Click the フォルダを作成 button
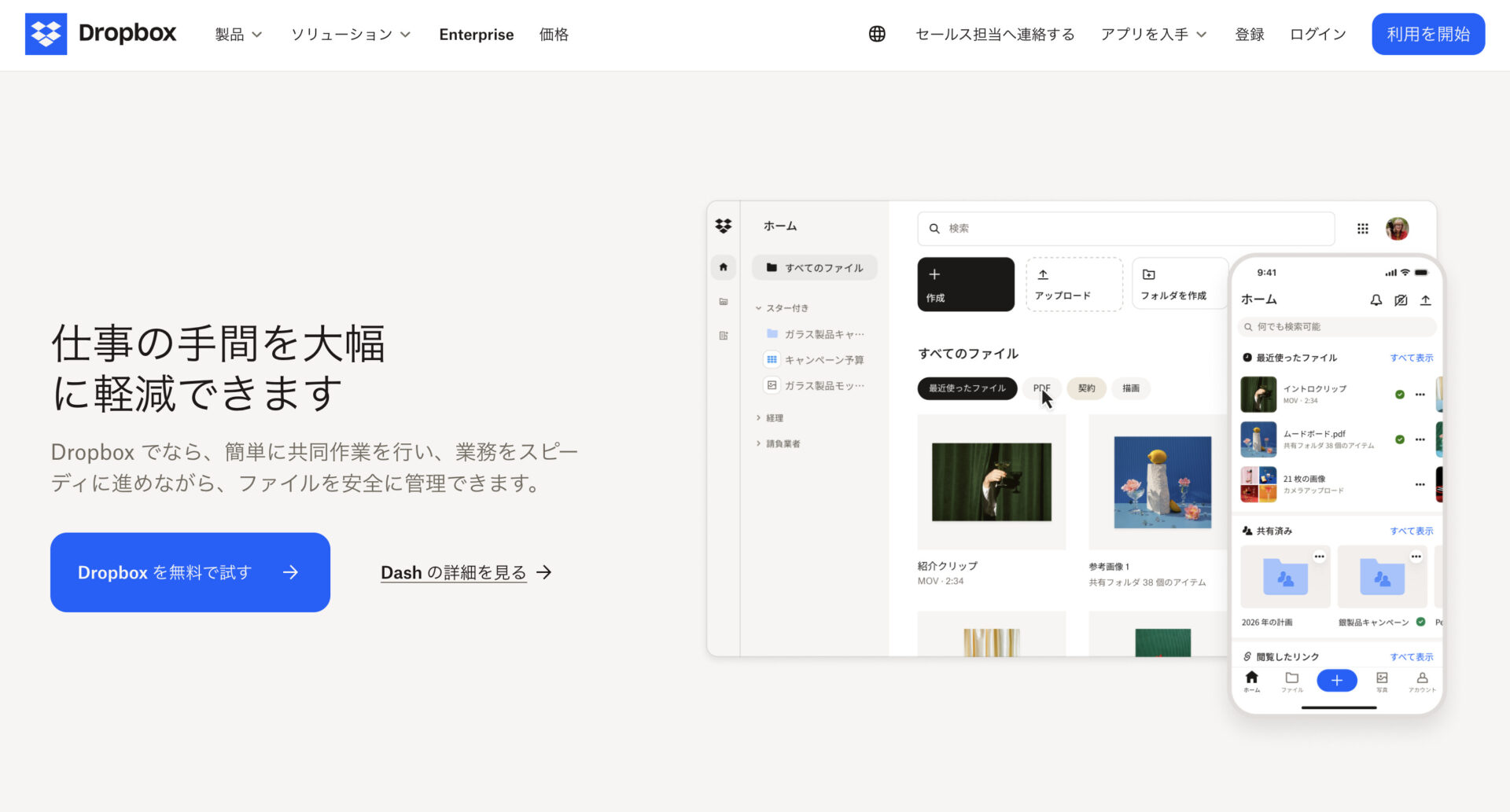The image size is (1510, 812). [1180, 285]
